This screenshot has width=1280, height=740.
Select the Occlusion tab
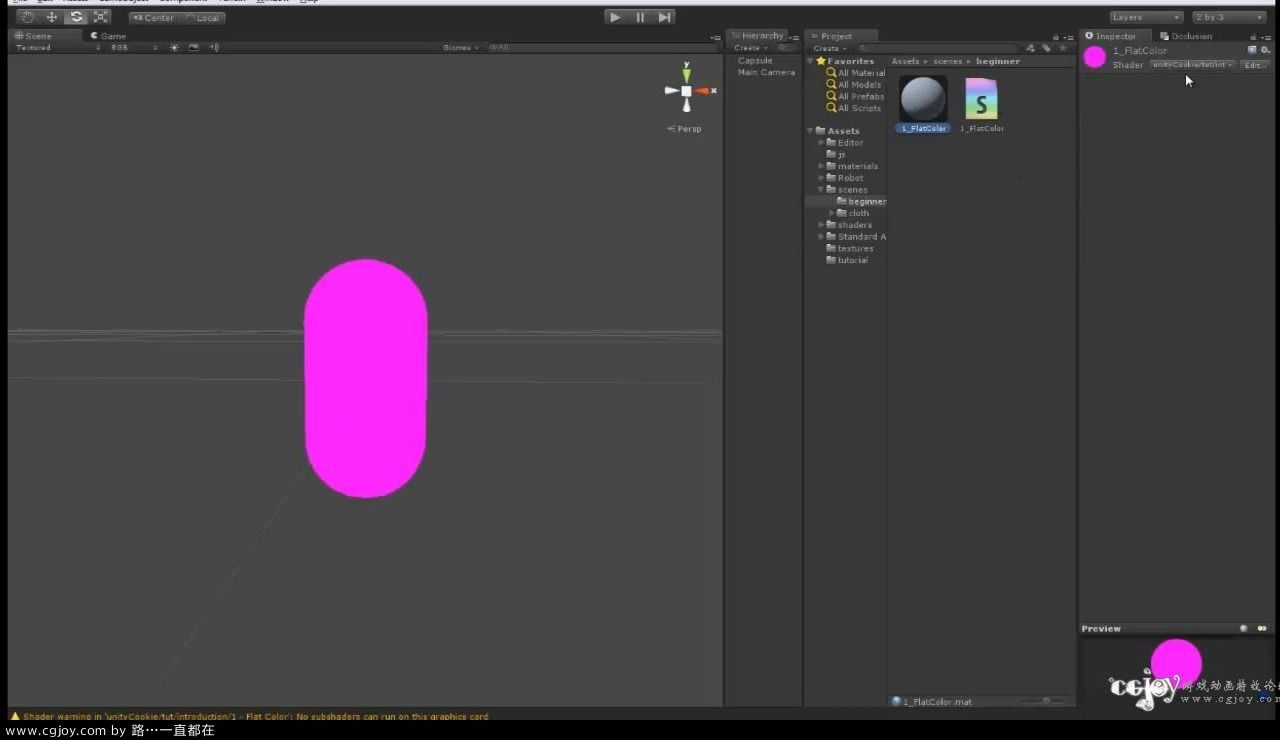(x=1186, y=36)
